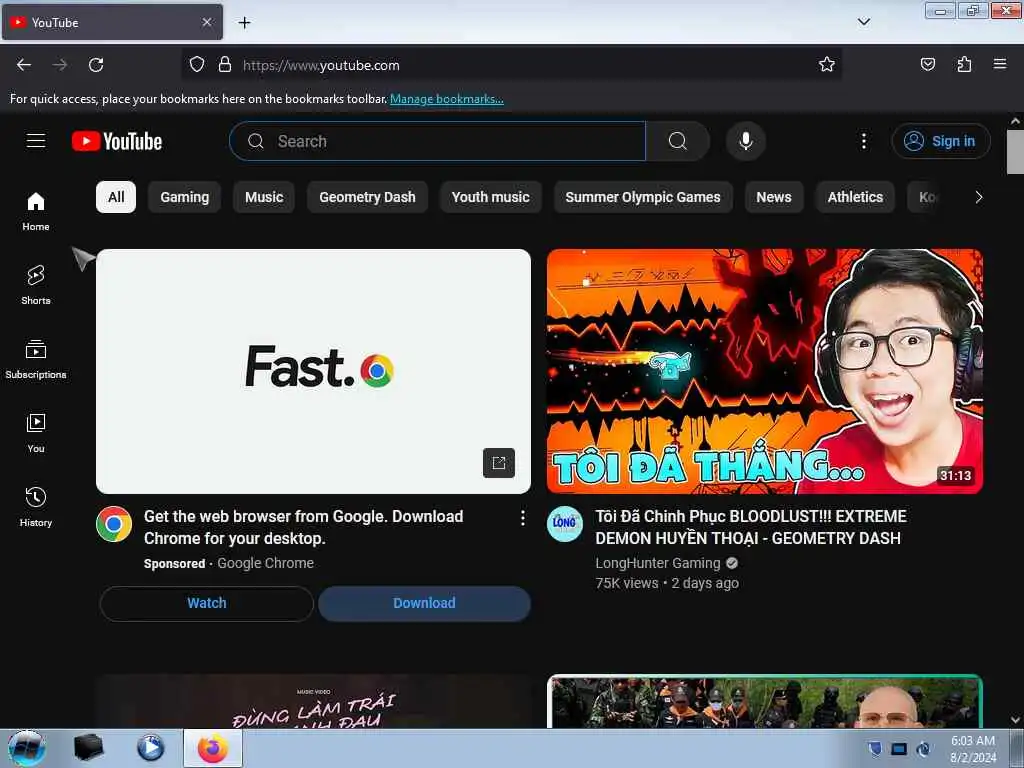1024x768 pixels.
Task: Open YouTube settings three-dot menu
Action: pyautogui.click(x=863, y=141)
